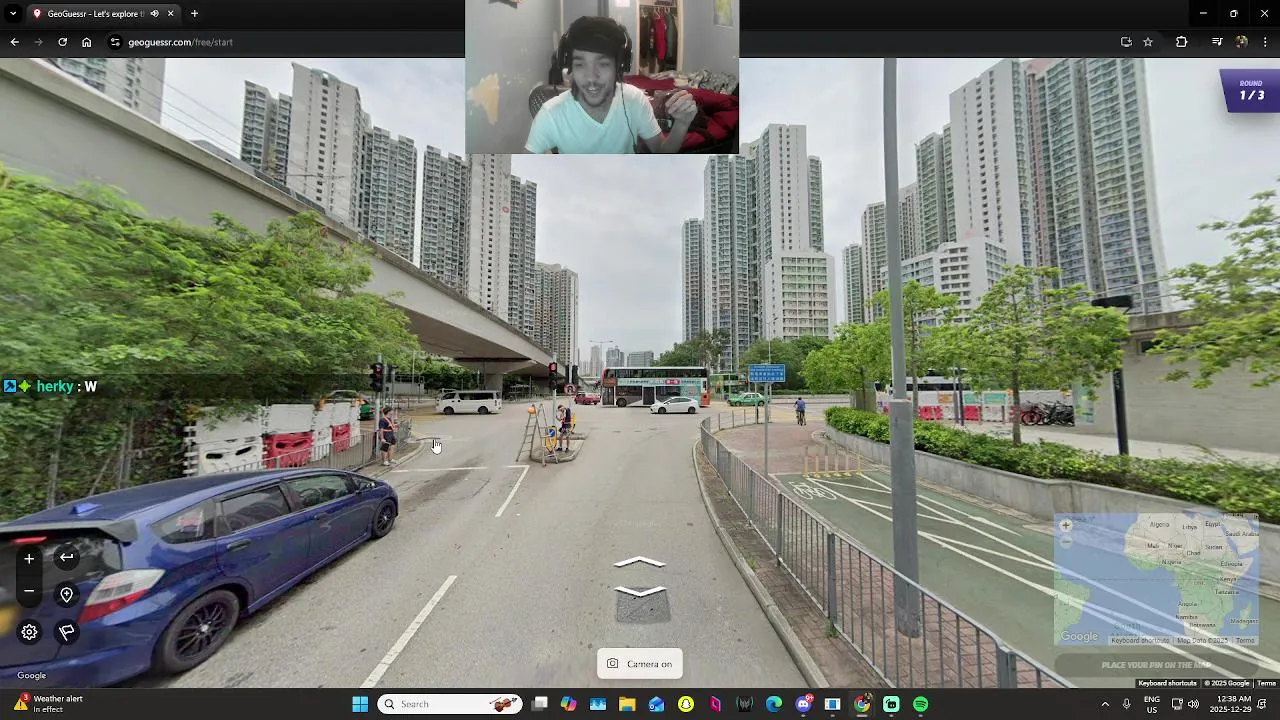This screenshot has width=1280, height=720.
Task: Zoom in the mini map plus control
Action: click(x=1066, y=525)
